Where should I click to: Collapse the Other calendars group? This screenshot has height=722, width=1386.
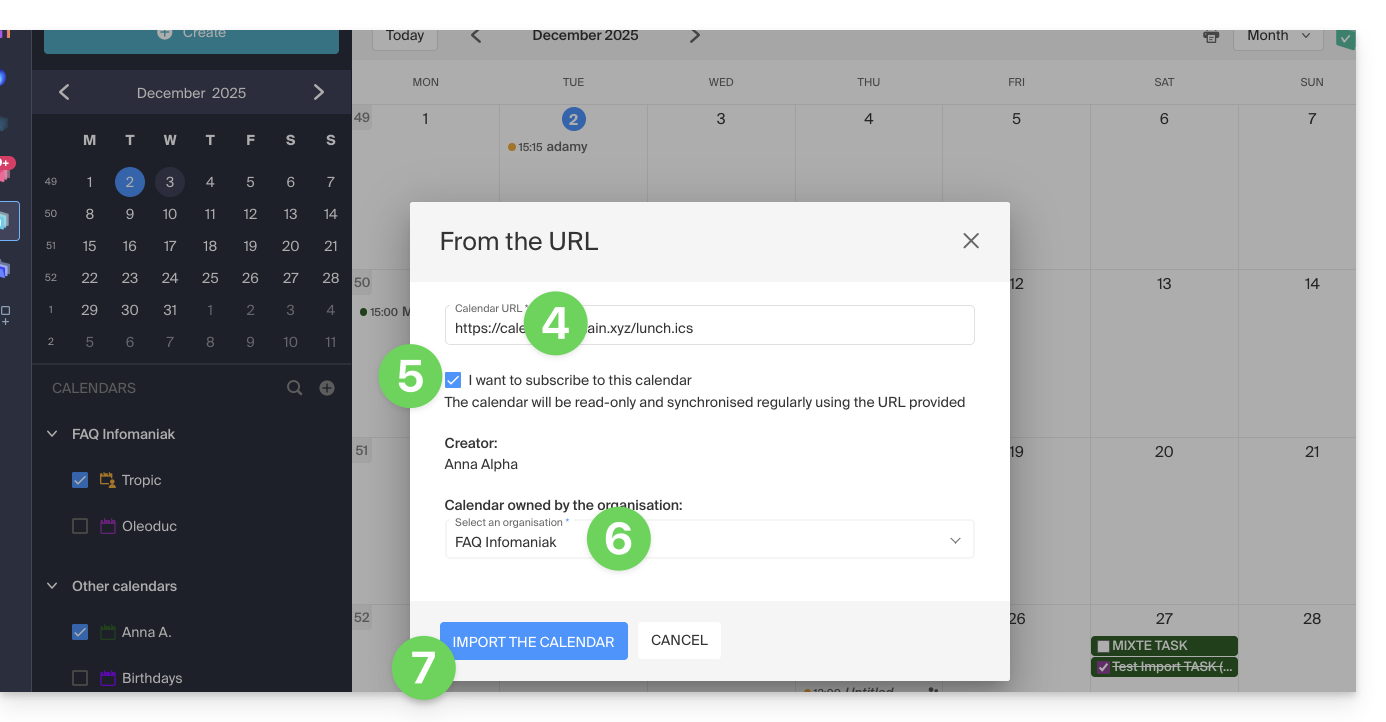(x=52, y=586)
